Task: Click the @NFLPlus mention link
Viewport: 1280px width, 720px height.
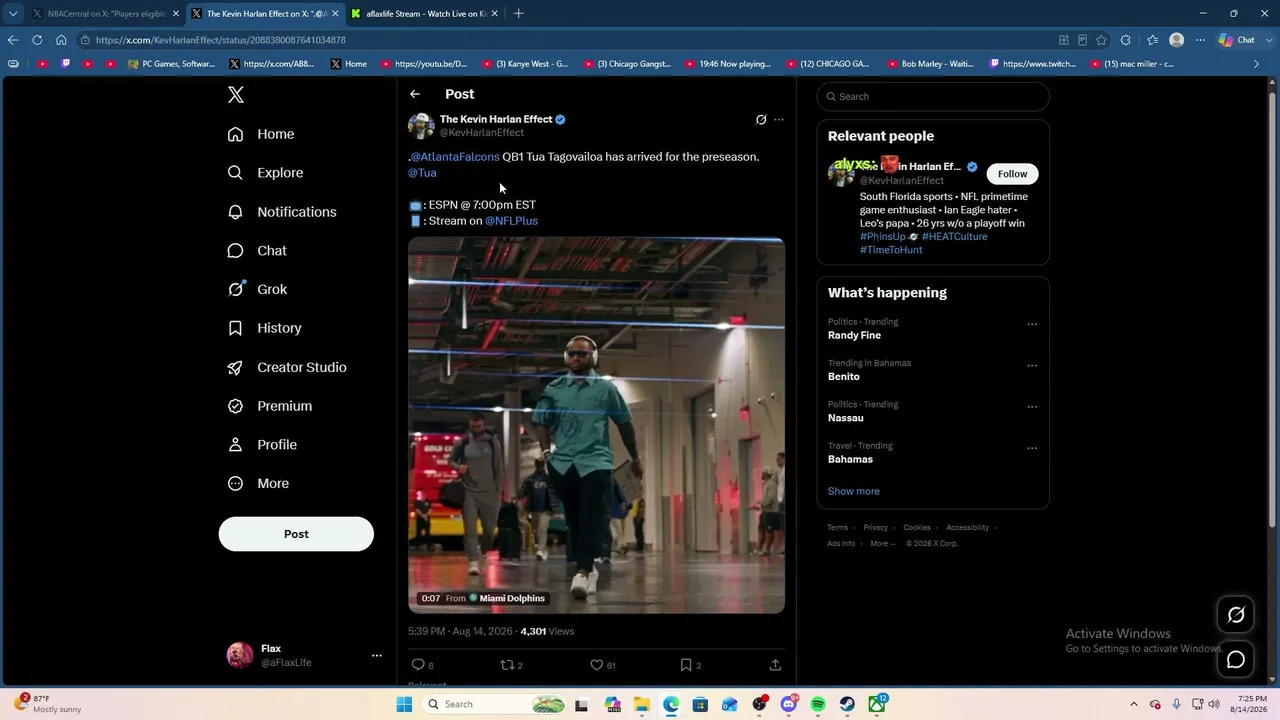Action: pos(511,221)
